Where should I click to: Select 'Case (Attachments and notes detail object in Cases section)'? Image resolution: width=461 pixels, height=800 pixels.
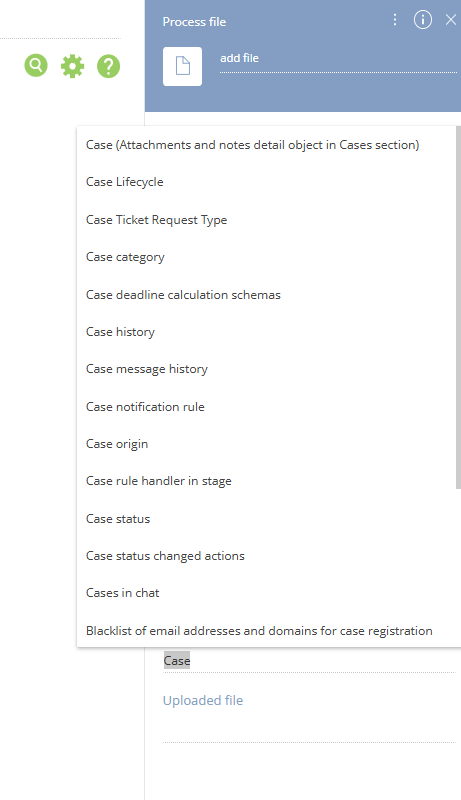[x=266, y=145]
